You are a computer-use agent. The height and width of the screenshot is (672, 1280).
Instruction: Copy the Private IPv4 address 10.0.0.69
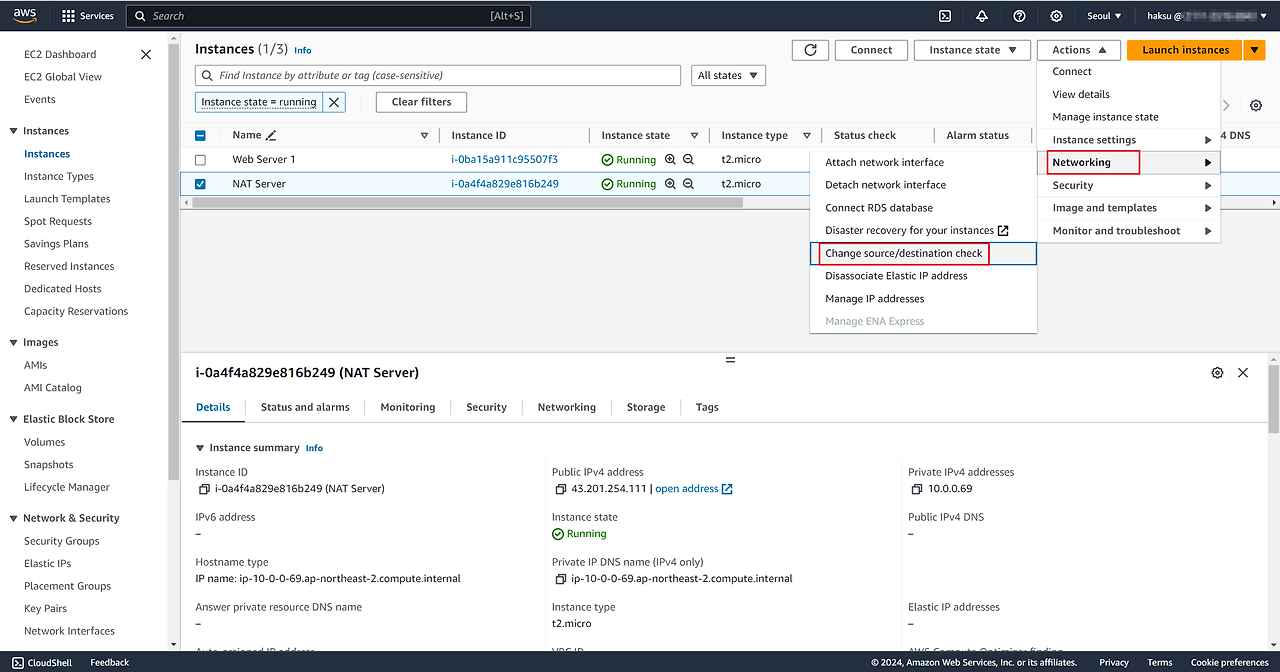[x=917, y=489]
